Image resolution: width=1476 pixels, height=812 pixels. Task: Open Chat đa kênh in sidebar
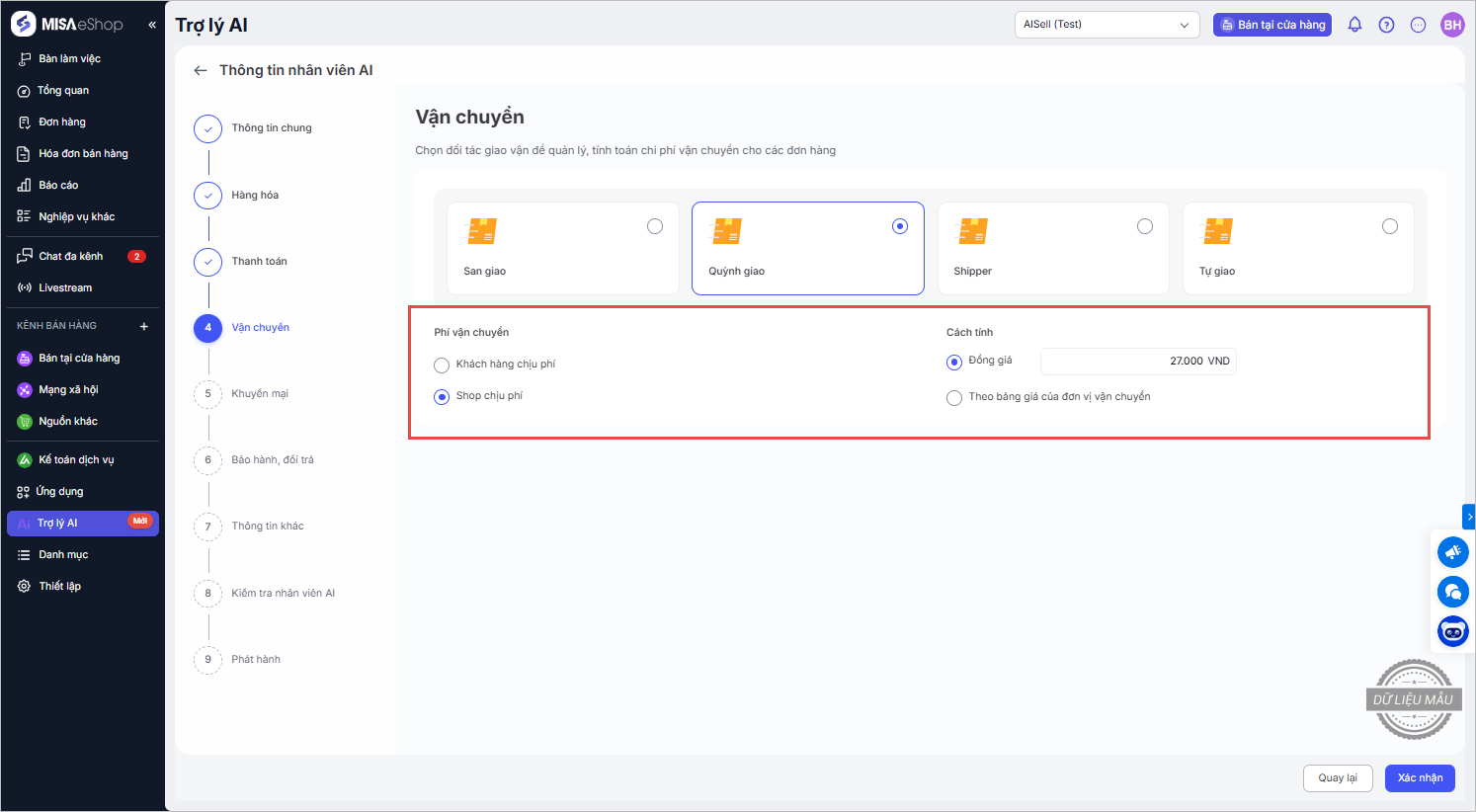(71, 257)
